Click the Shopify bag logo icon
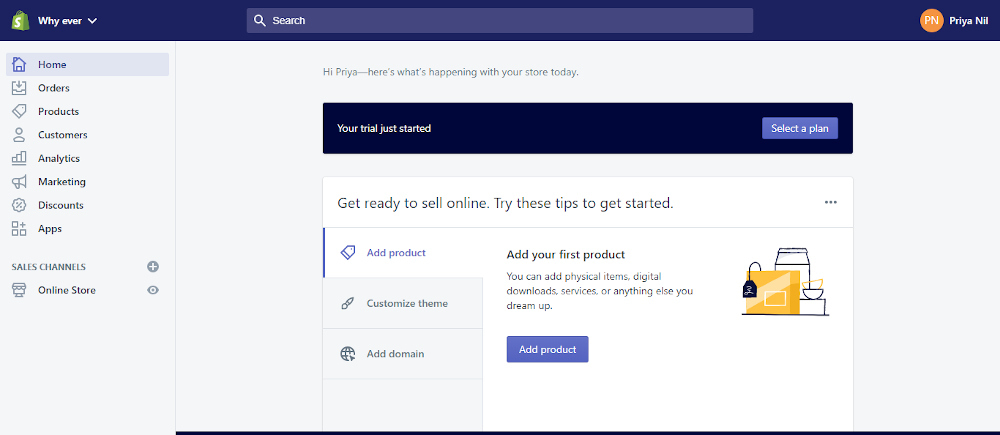The image size is (1000, 435). click(19, 20)
